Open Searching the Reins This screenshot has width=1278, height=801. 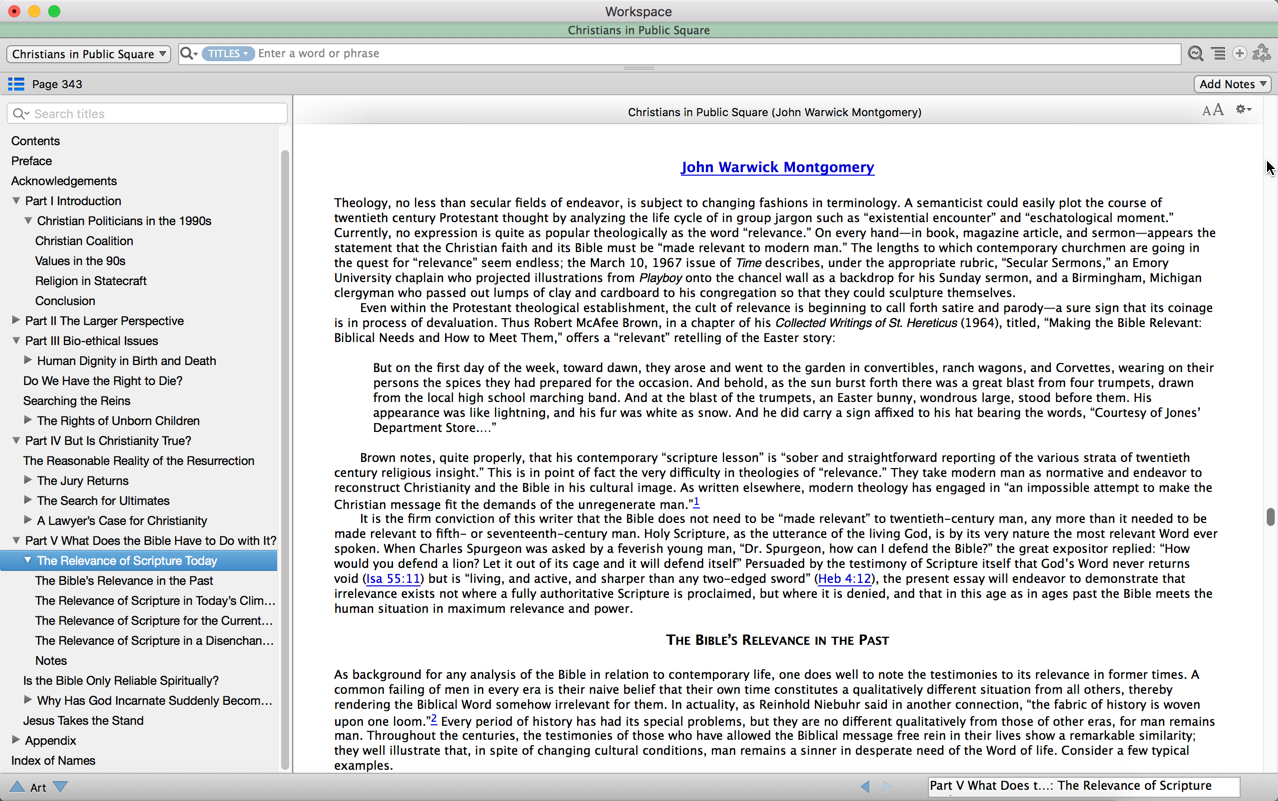point(77,401)
